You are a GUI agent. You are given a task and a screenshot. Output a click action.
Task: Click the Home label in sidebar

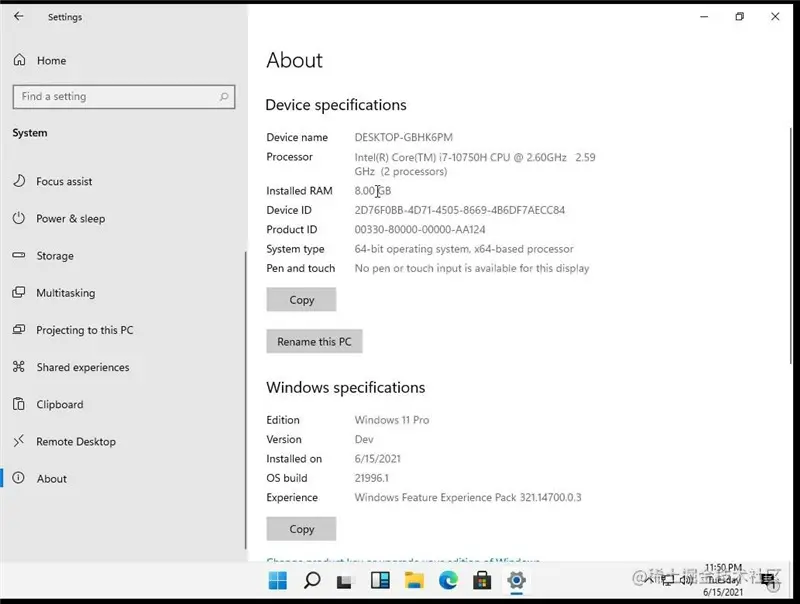52,61
